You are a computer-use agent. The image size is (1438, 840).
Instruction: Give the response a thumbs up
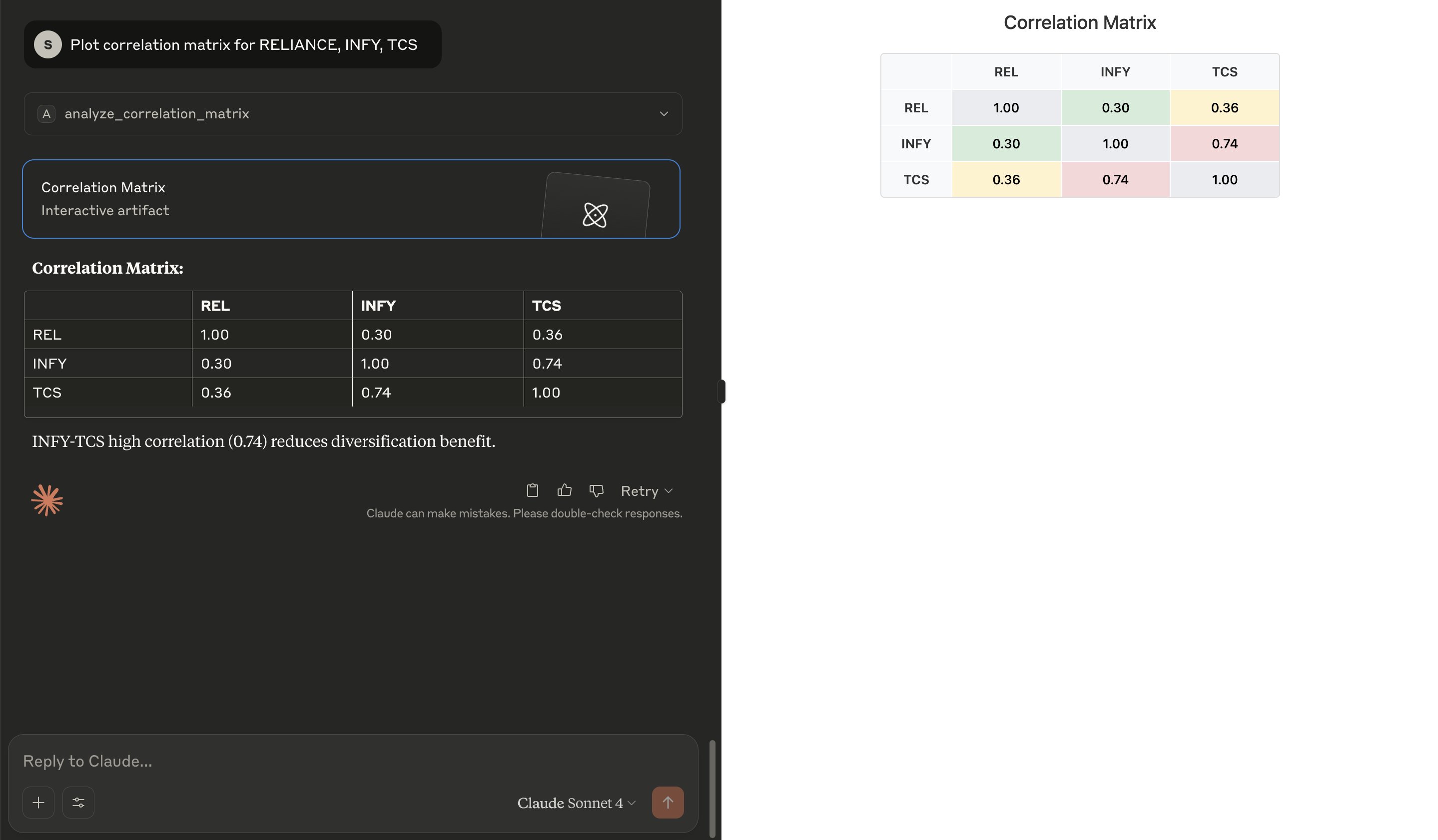[x=565, y=490]
